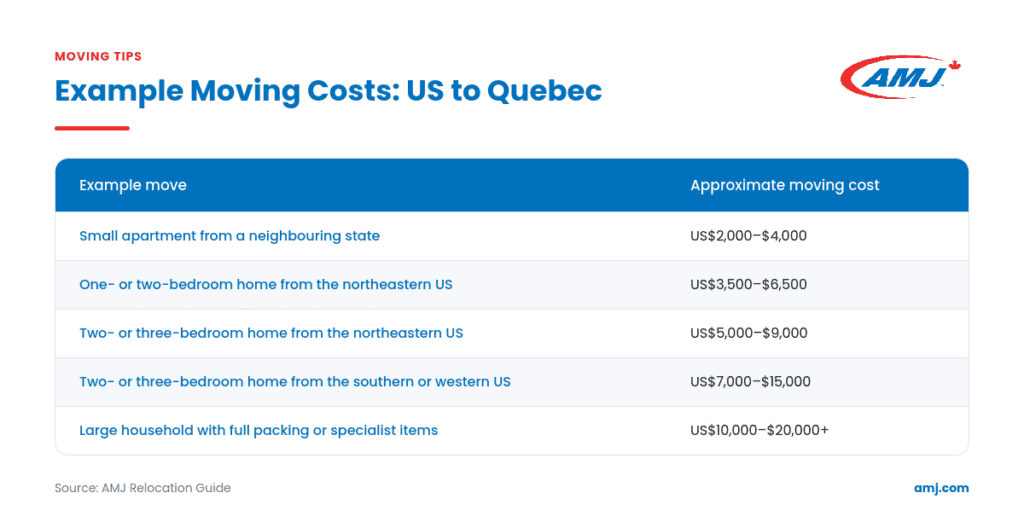
Task: Click the blue table header bar
Action: click(511, 186)
